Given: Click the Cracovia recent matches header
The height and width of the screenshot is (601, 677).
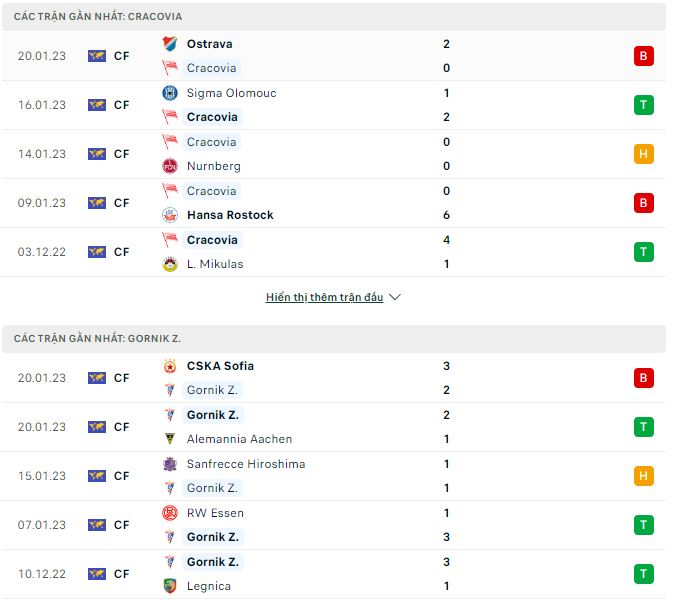Looking at the screenshot, I should pyautogui.click(x=98, y=17).
